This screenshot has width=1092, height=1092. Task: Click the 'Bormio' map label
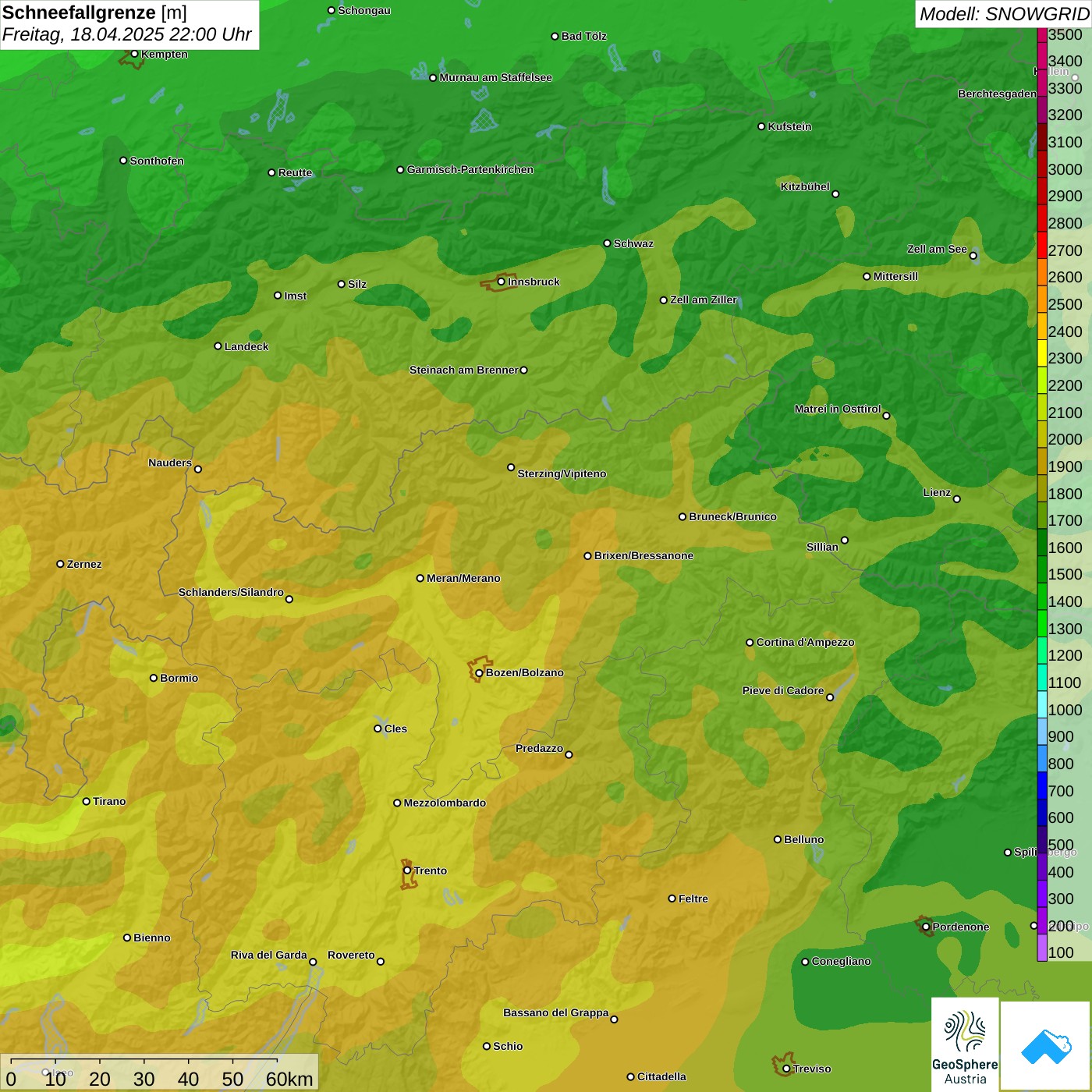(179, 678)
